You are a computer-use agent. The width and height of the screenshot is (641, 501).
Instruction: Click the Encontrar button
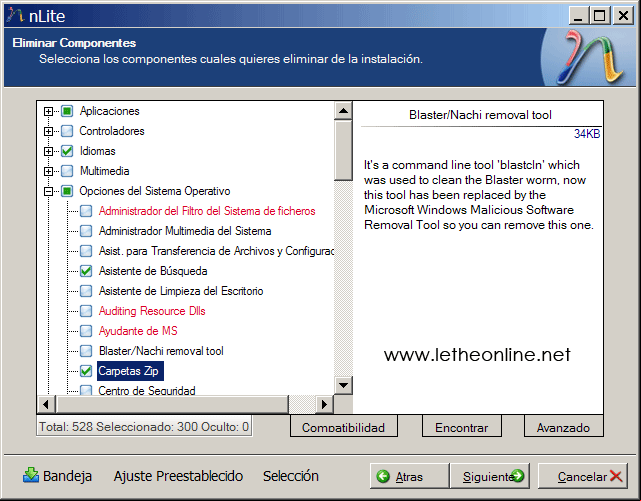462,427
